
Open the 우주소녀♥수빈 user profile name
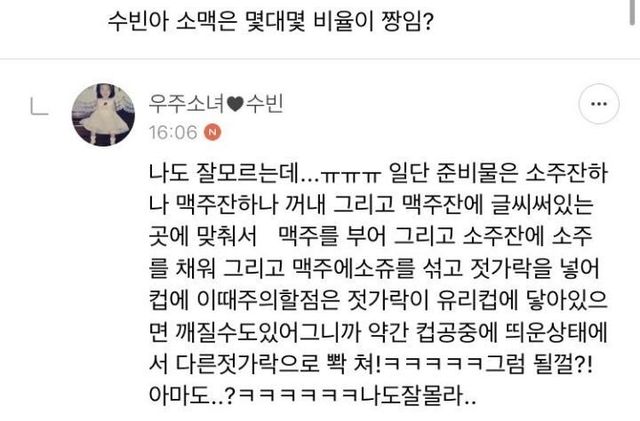pyautogui.click(x=216, y=104)
